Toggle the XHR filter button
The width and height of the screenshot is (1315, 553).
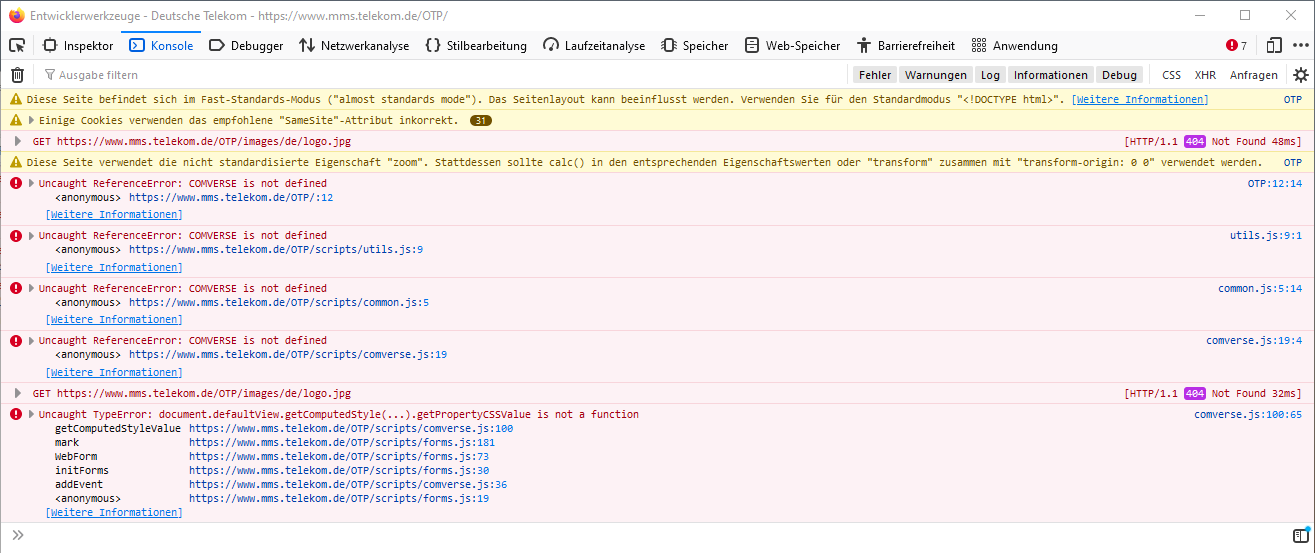pyautogui.click(x=1205, y=75)
